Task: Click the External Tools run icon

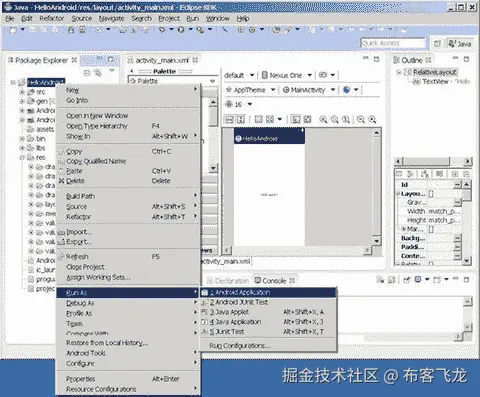Action: [x=200, y=30]
